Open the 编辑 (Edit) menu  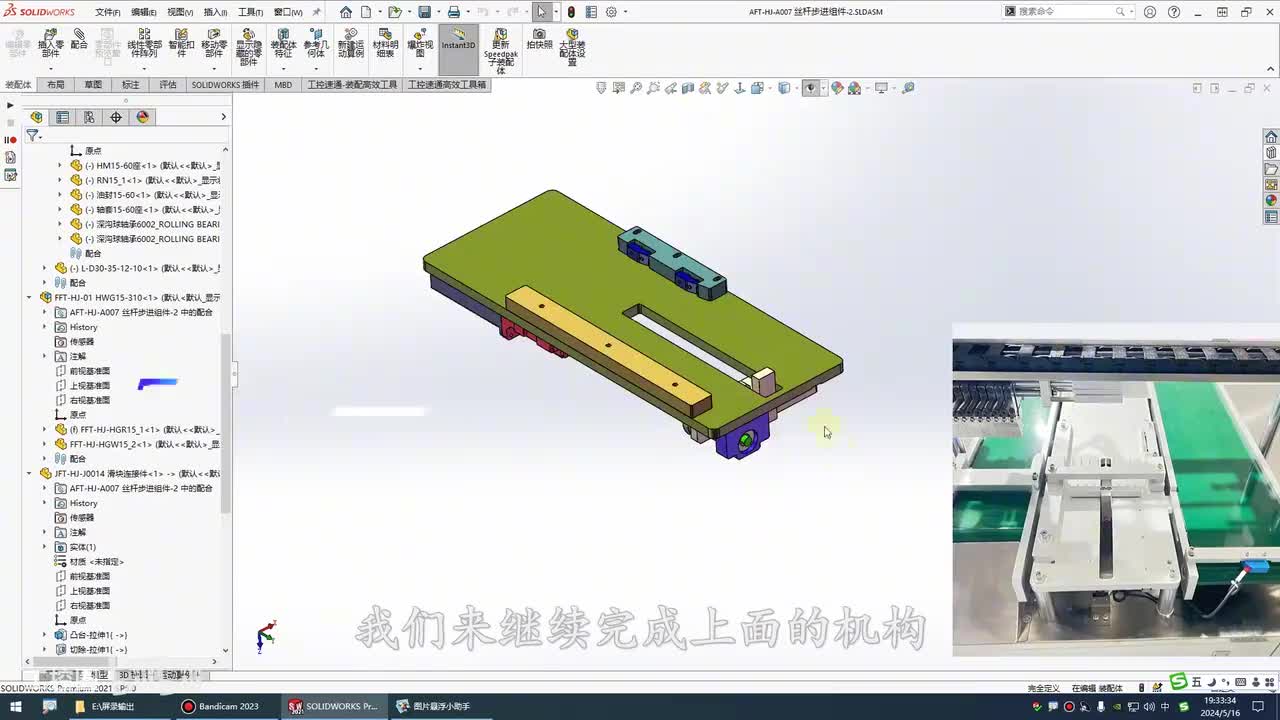coord(144,12)
